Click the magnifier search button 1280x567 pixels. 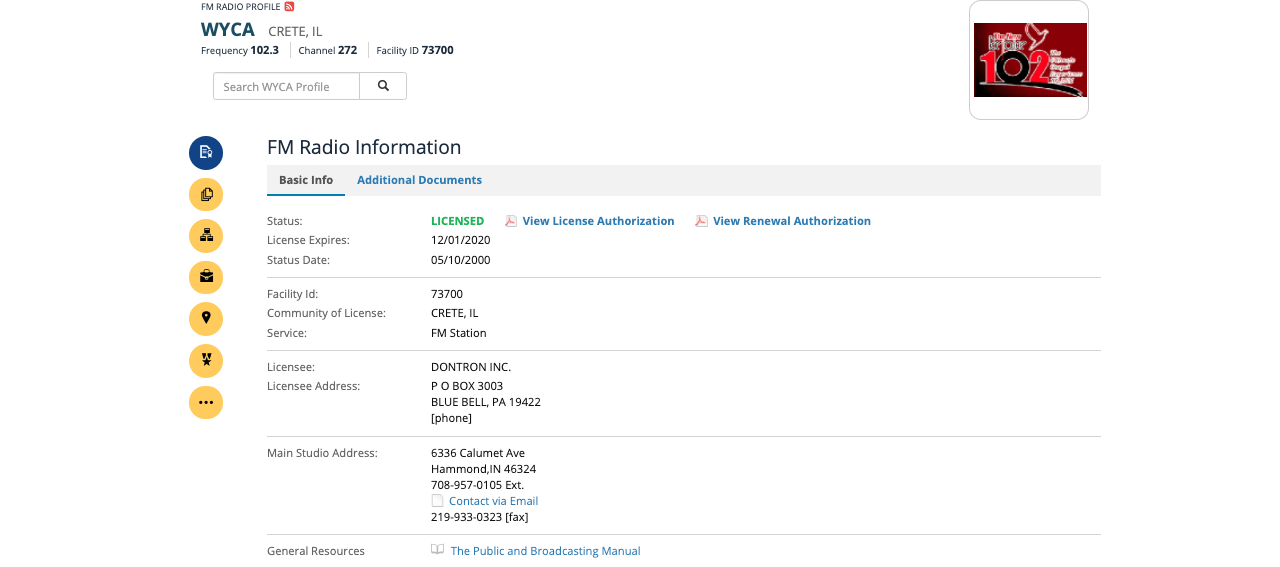[383, 86]
